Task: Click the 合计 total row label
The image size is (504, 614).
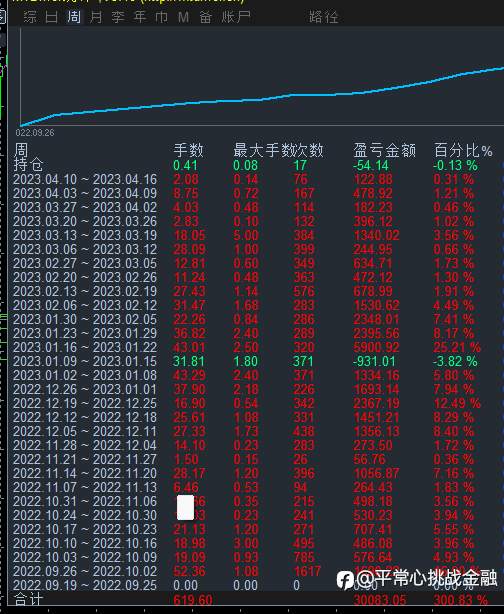Action: point(28,600)
